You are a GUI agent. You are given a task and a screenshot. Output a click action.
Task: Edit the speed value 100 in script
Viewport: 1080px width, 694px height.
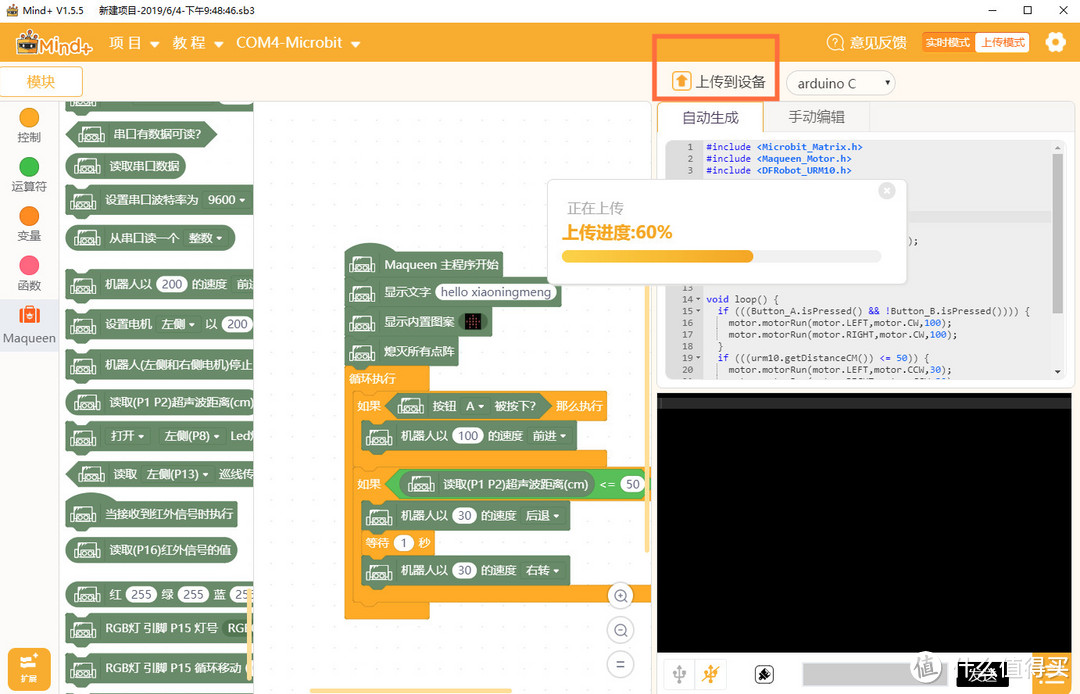pos(468,436)
